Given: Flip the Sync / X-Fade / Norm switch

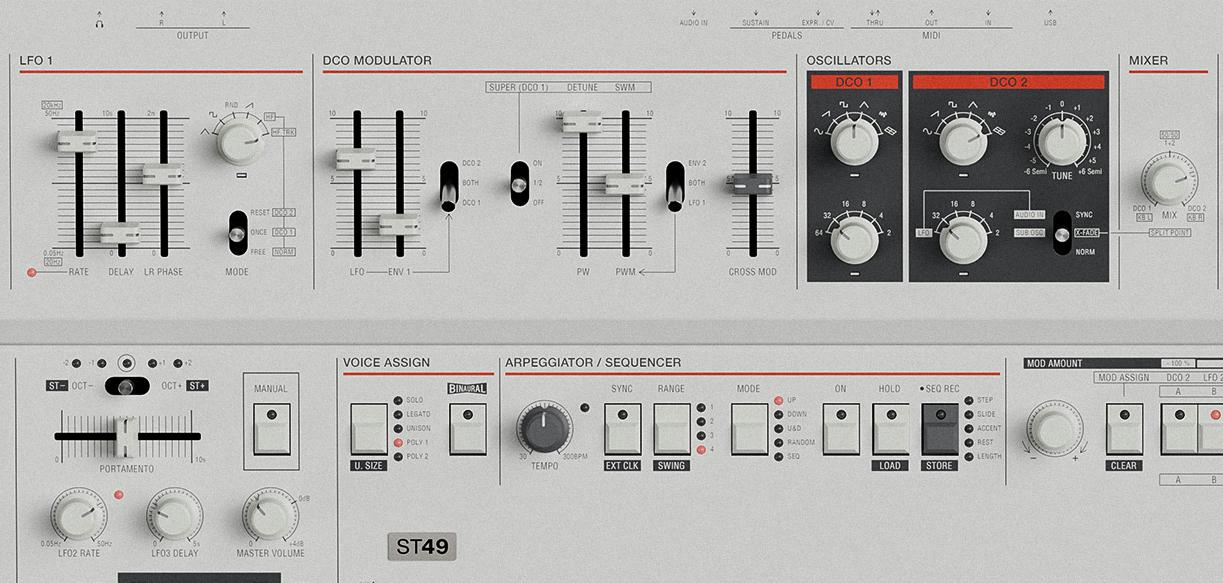Looking at the screenshot, I should (1062, 232).
